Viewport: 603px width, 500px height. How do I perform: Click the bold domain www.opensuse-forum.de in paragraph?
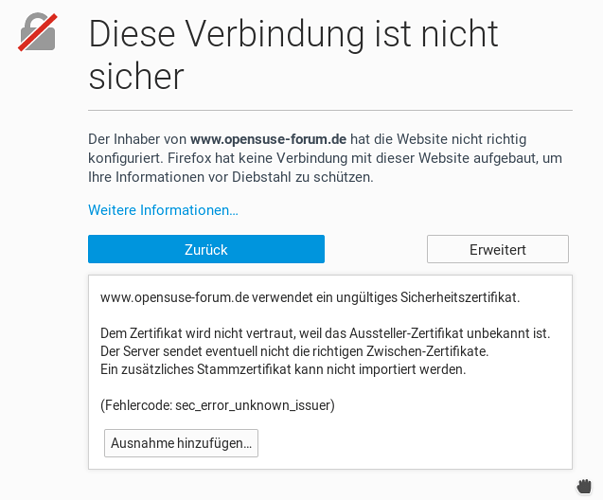268,139
